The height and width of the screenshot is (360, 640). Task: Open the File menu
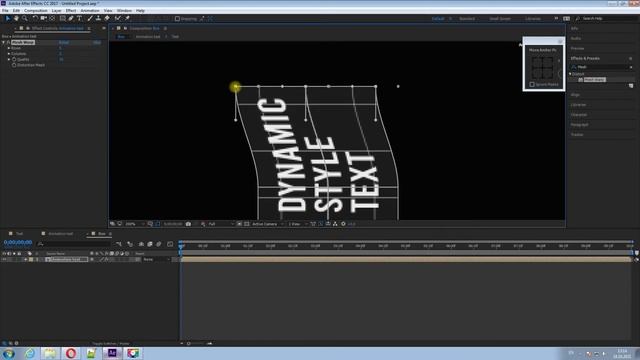(x=5, y=11)
